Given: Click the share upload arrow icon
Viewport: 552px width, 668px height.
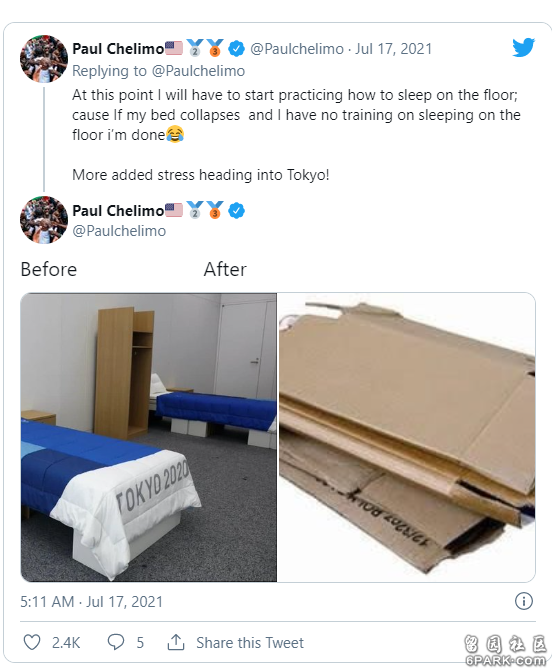Looking at the screenshot, I should tap(176, 642).
